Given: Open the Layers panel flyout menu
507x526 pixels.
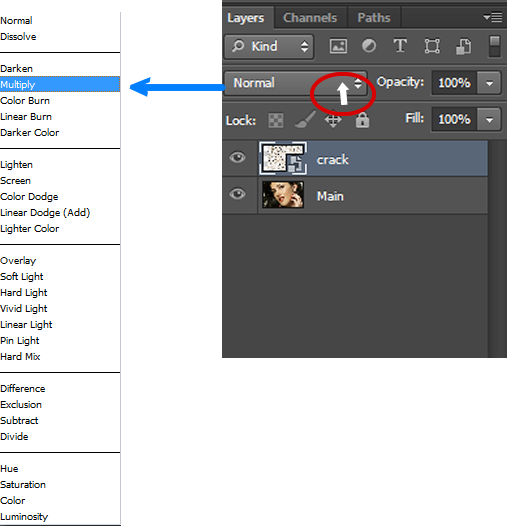Looking at the screenshot, I should pos(493,17).
